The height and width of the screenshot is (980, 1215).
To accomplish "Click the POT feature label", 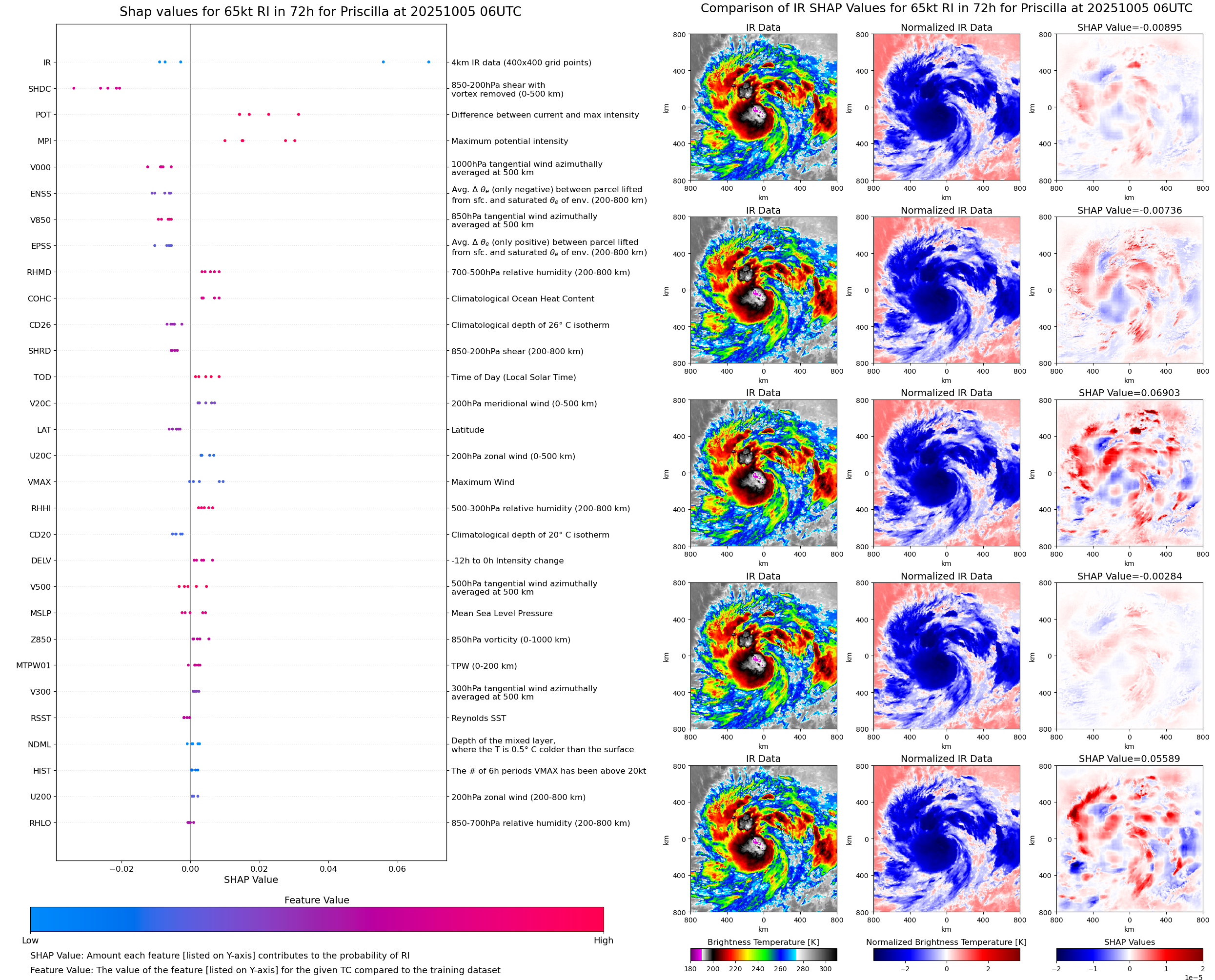I will tap(43, 115).
